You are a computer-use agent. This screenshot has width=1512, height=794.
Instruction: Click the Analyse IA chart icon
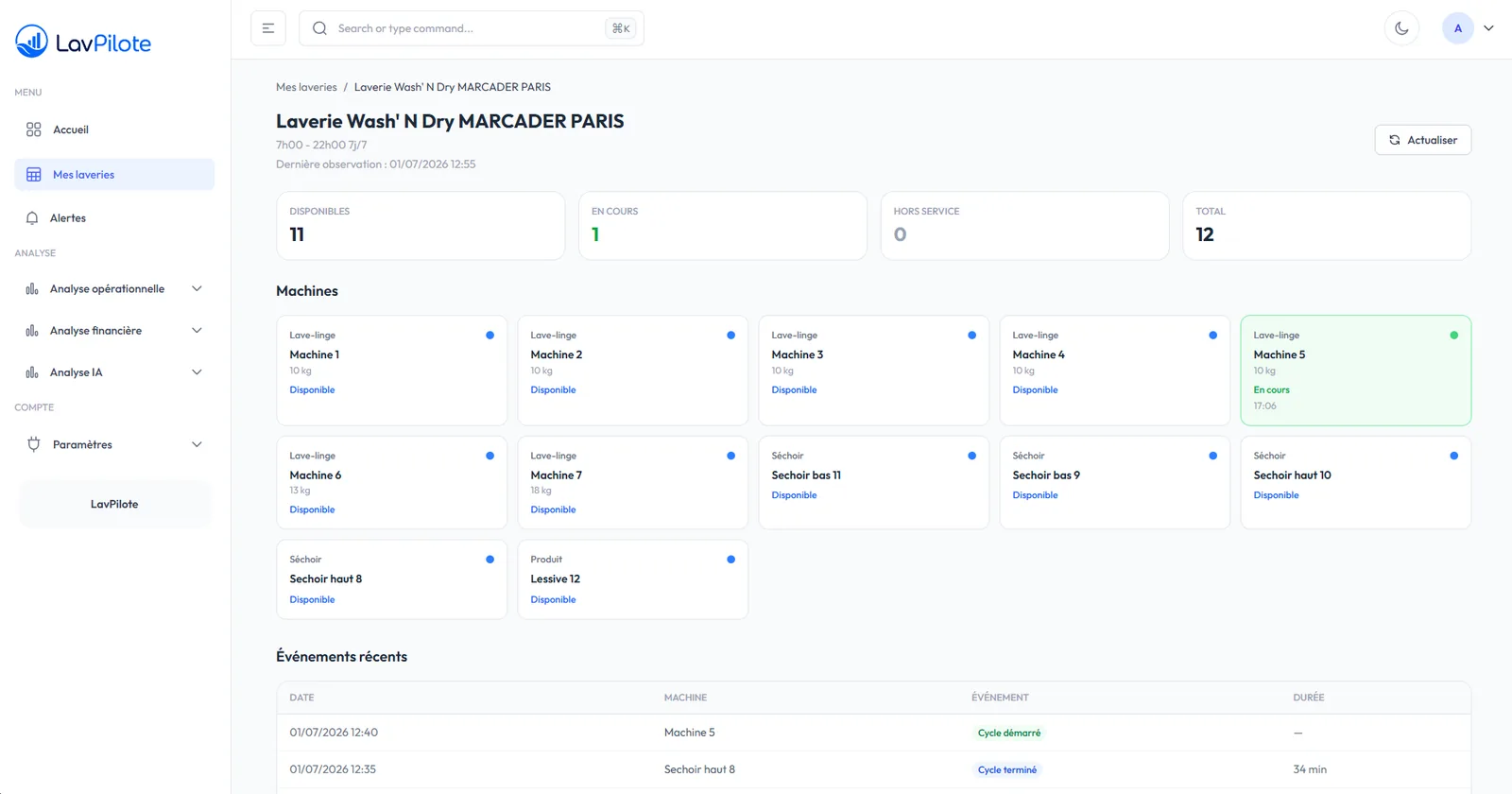[32, 372]
